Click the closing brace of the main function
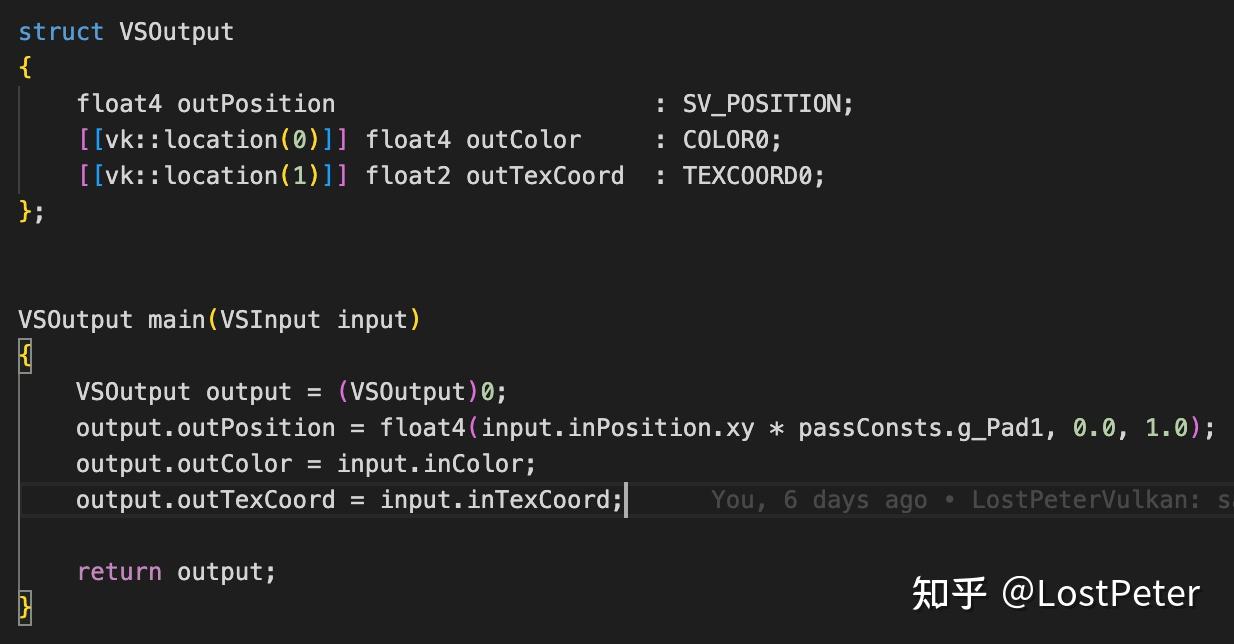 25,607
